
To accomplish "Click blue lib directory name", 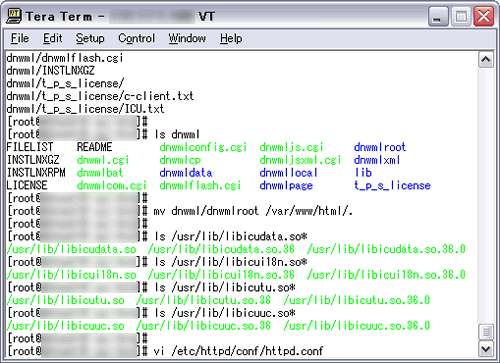I will click(x=363, y=173).
